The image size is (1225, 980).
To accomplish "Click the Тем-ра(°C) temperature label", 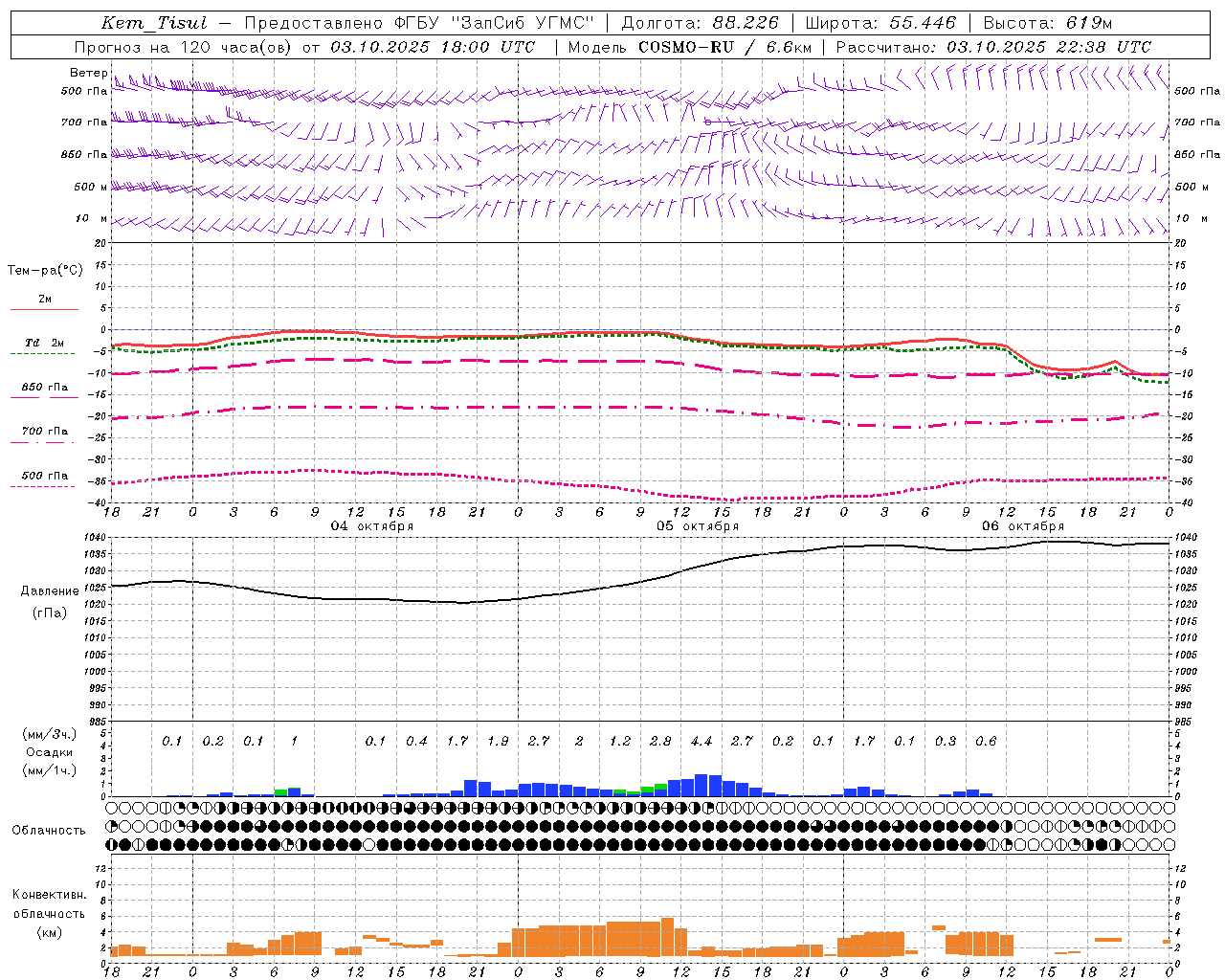I will pos(45,270).
